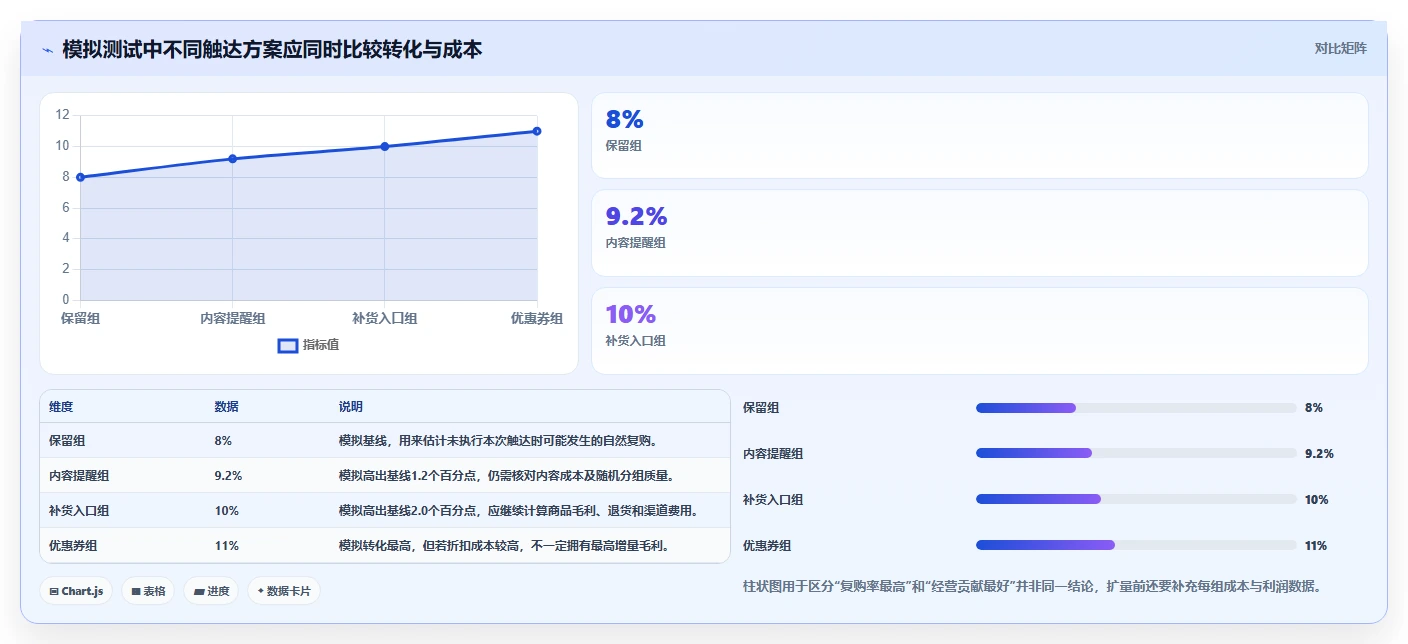Viewport: 1408px width, 644px height.
Task: Click the 10% value in the table
Action: click(x=226, y=510)
